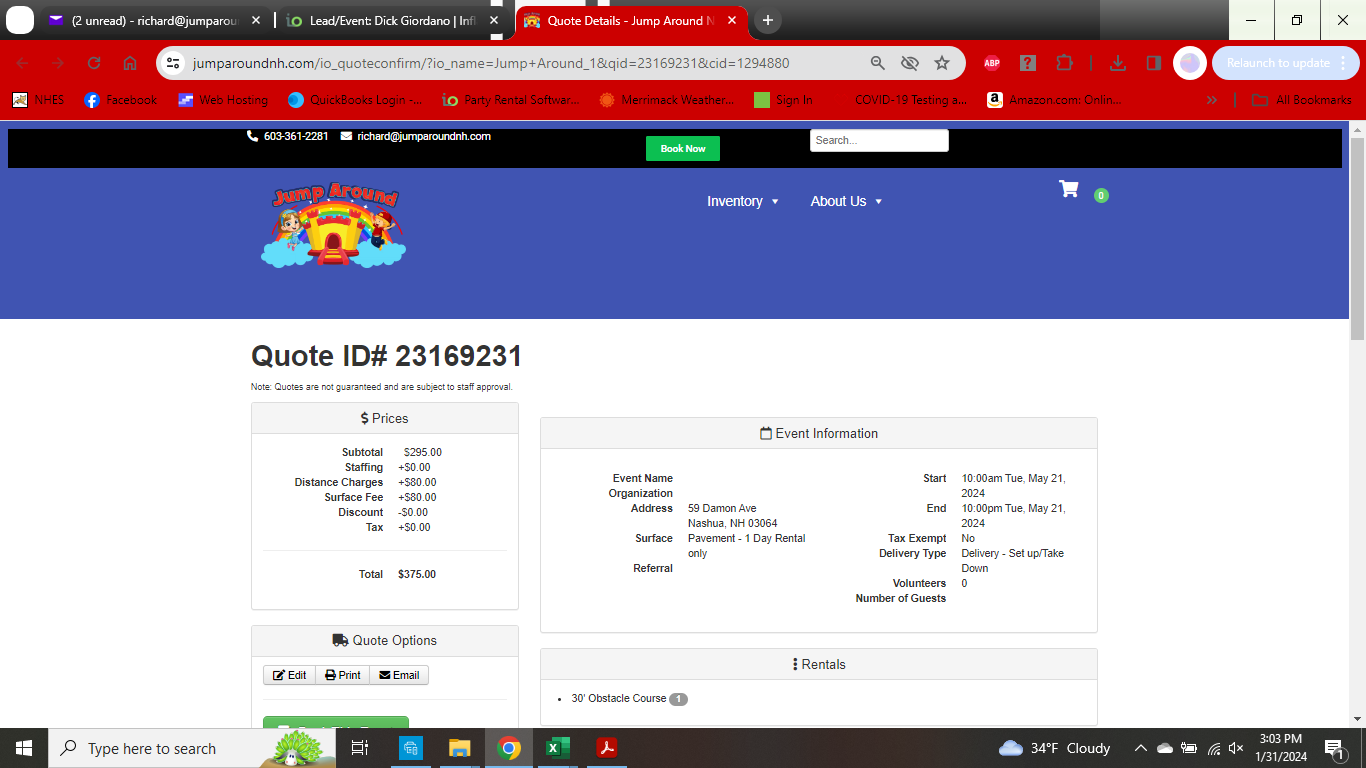Click the green Book Now button
The width and height of the screenshot is (1366, 768).
[682, 149]
